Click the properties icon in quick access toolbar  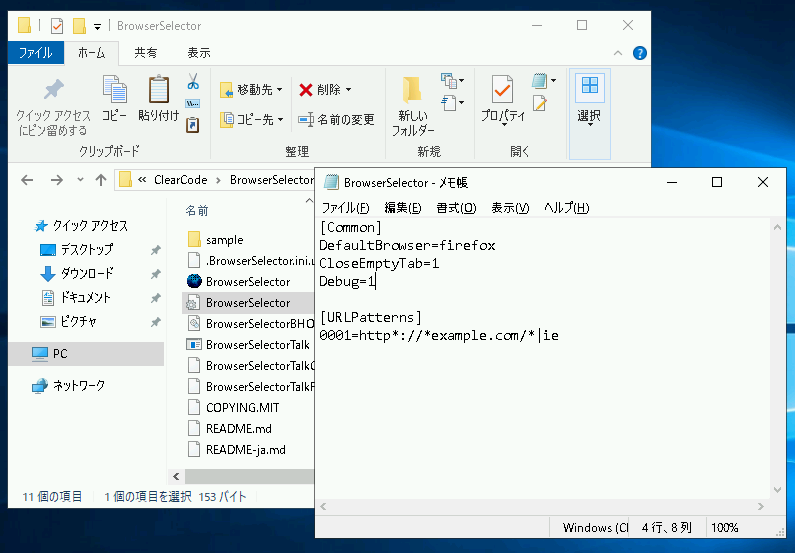click(57, 26)
